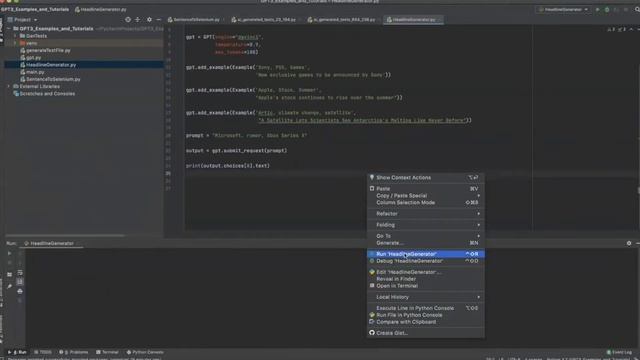Click the print(output.choices[0].text) code line

pyautogui.click(x=228, y=166)
